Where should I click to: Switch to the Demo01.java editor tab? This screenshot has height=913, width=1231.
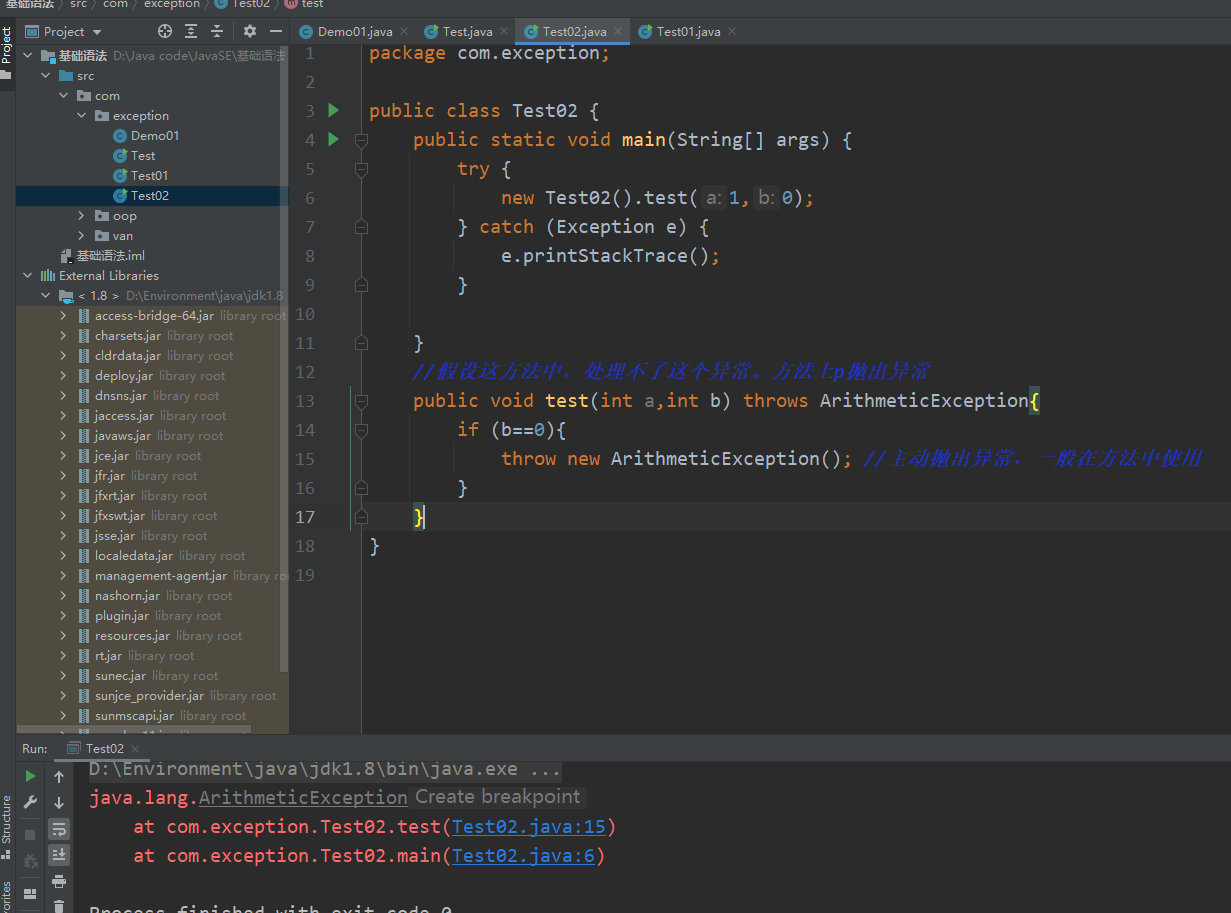(x=354, y=32)
